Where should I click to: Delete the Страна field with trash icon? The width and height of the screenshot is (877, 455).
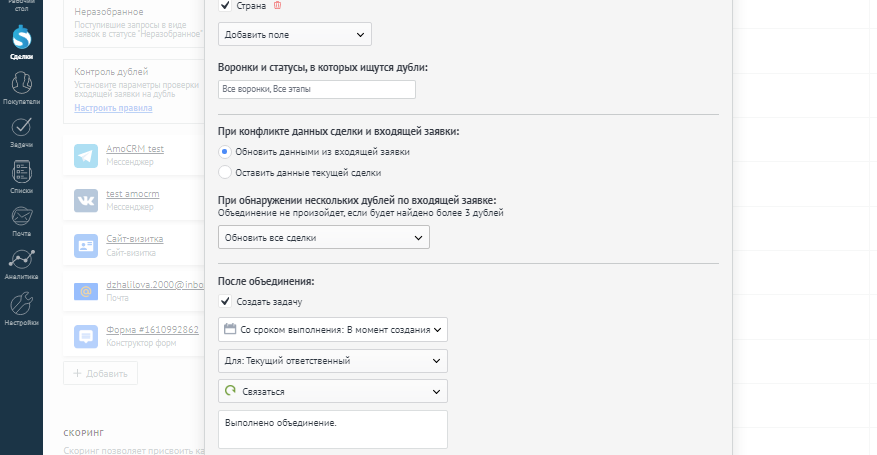(277, 6)
